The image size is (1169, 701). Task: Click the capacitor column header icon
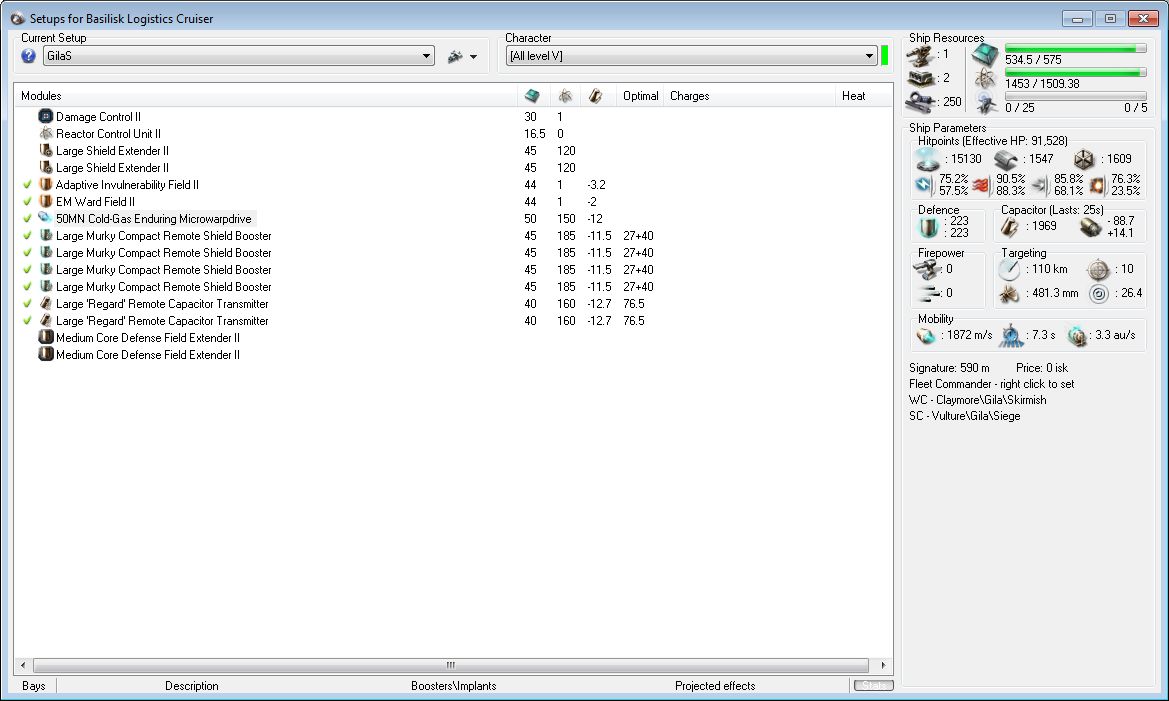point(595,95)
